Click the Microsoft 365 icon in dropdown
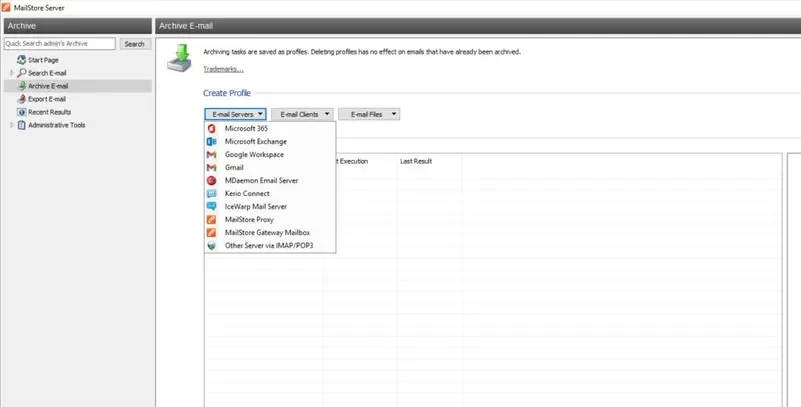Screen dimensions: 801x407 click(211, 129)
